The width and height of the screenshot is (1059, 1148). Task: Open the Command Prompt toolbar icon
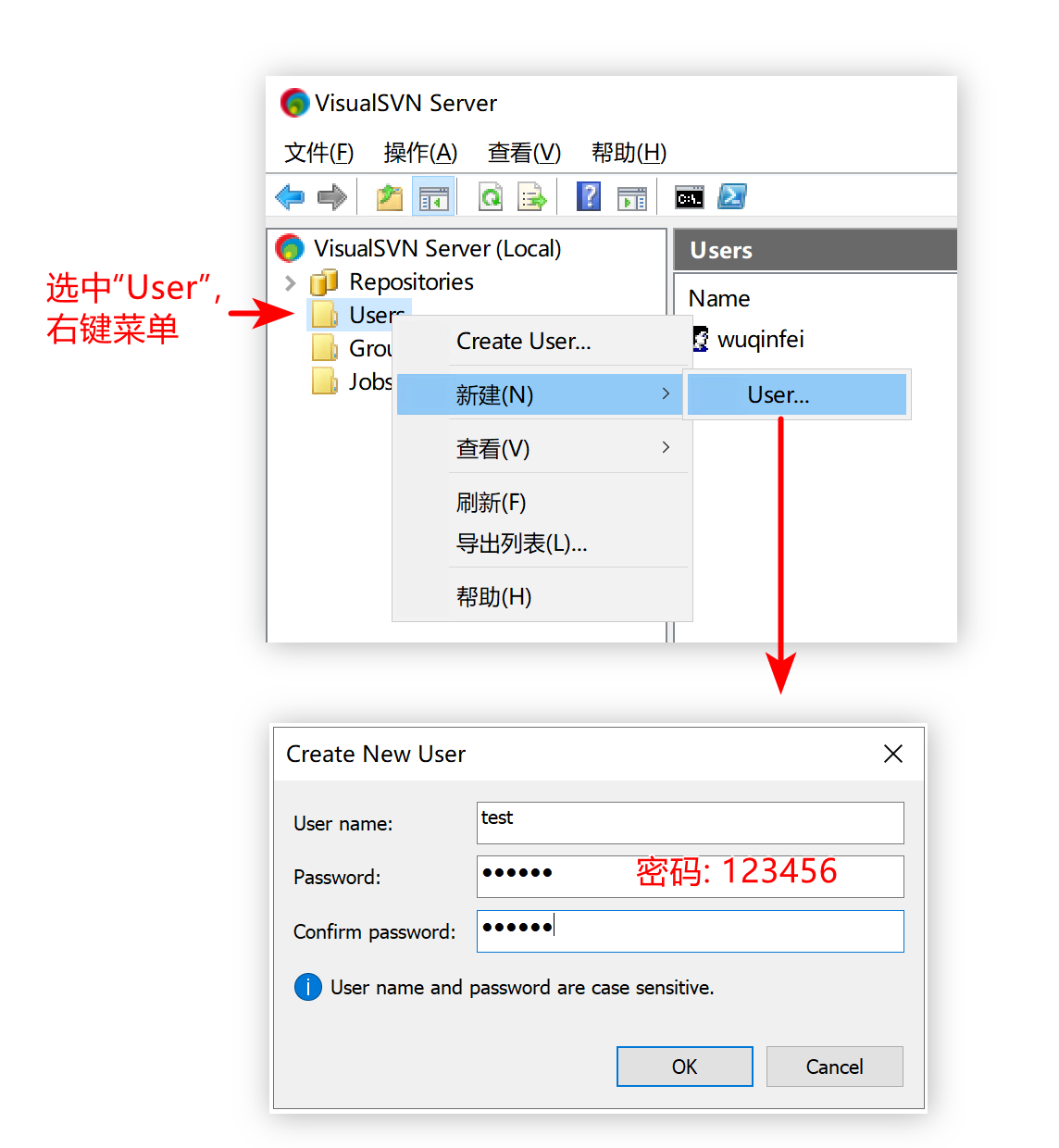tap(690, 197)
